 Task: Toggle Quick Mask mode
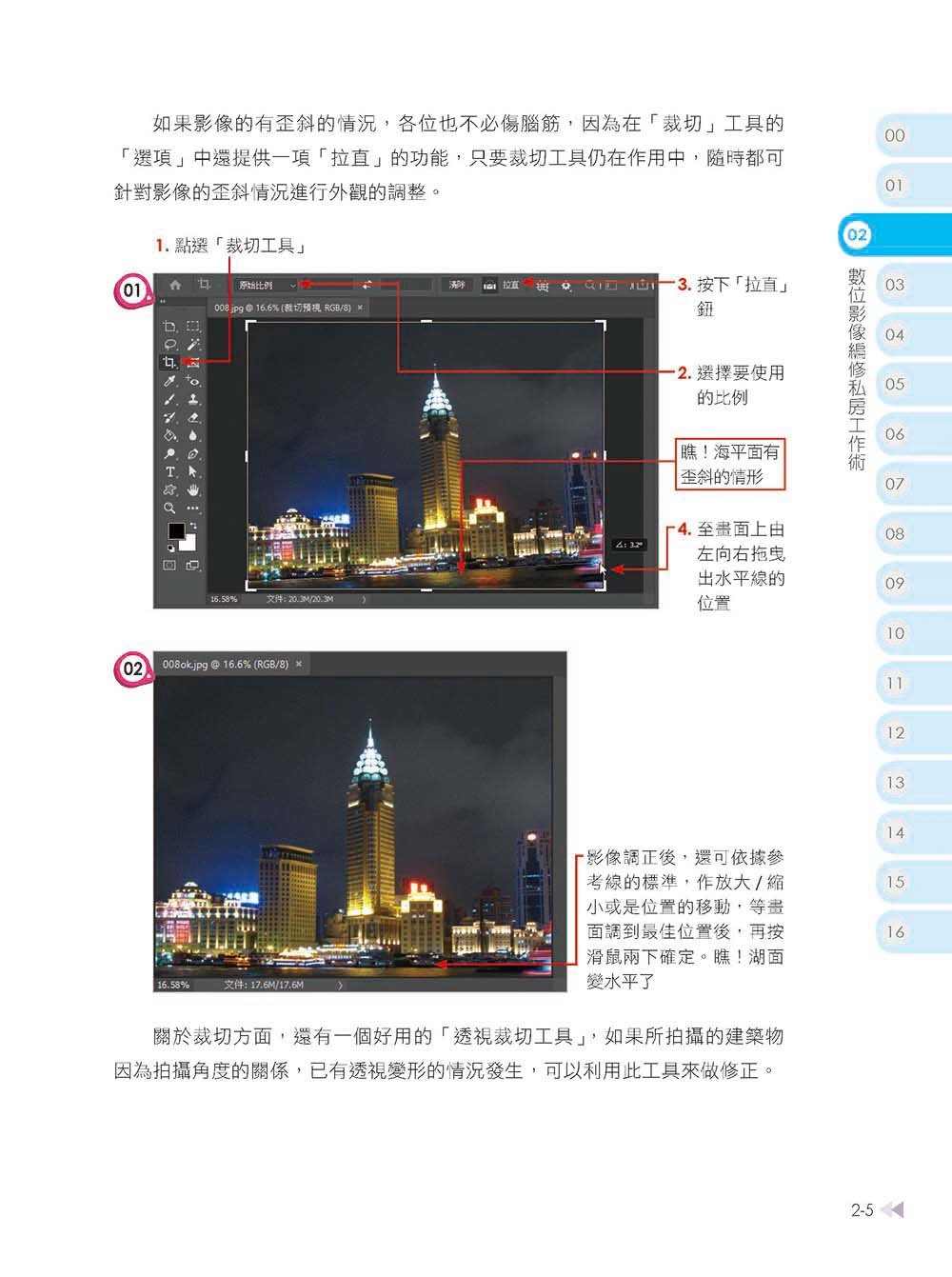click(x=169, y=565)
